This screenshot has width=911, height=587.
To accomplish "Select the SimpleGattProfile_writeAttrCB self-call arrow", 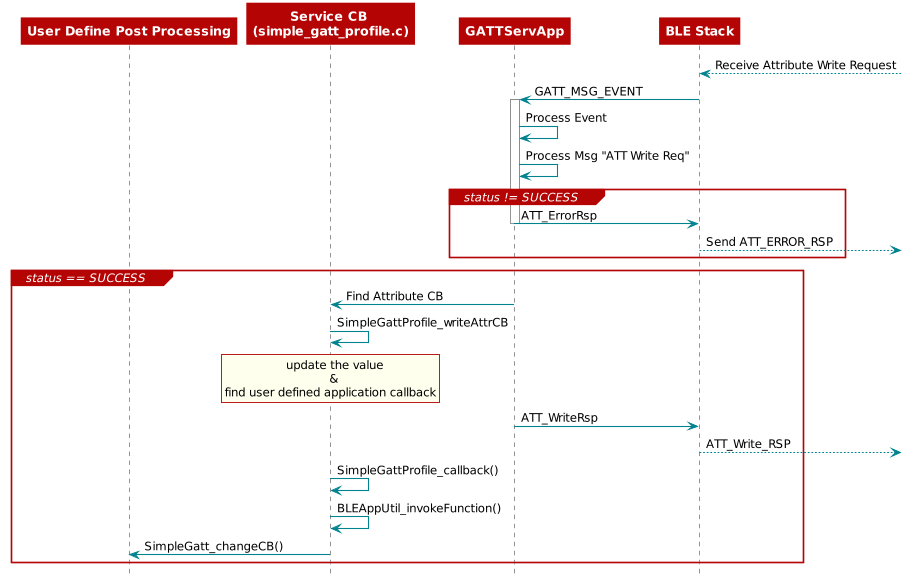I will coord(349,335).
